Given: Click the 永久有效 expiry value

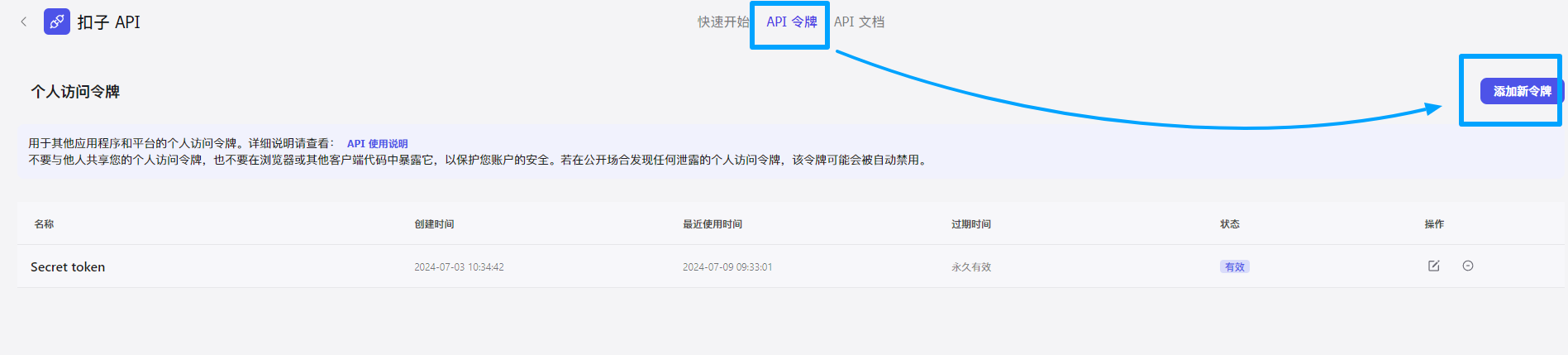Looking at the screenshot, I should click(971, 266).
